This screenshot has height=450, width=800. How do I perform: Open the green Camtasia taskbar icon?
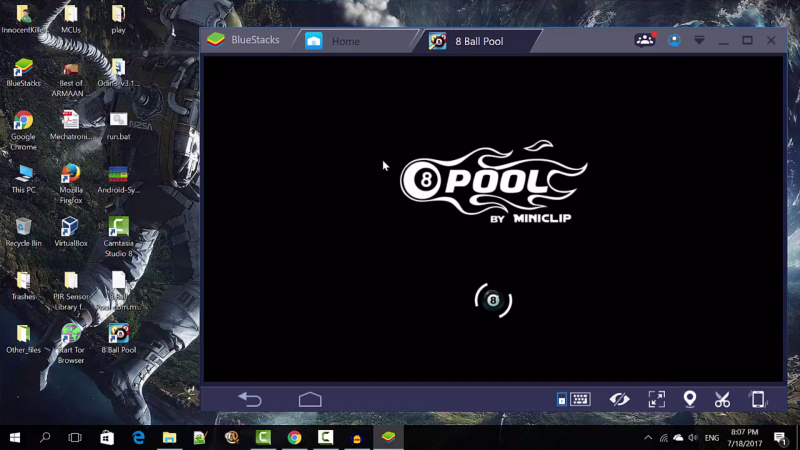[x=263, y=438]
